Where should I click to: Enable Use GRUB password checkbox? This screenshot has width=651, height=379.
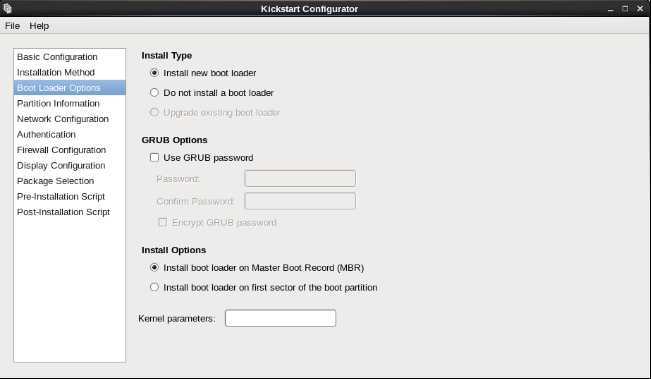154,157
